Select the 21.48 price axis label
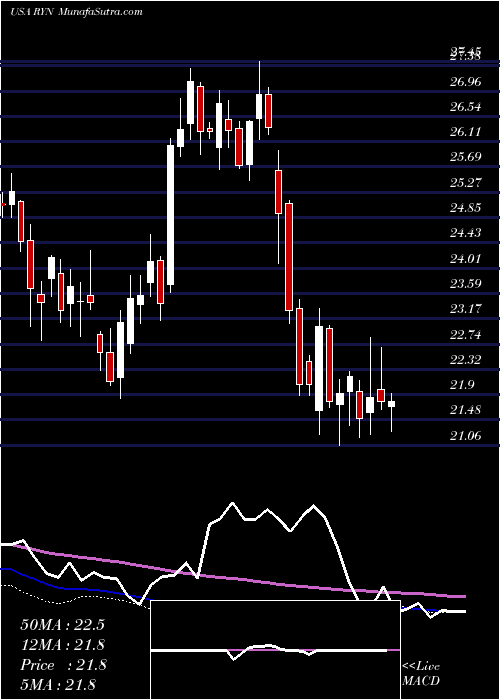The height and width of the screenshot is (700, 500). point(465,410)
